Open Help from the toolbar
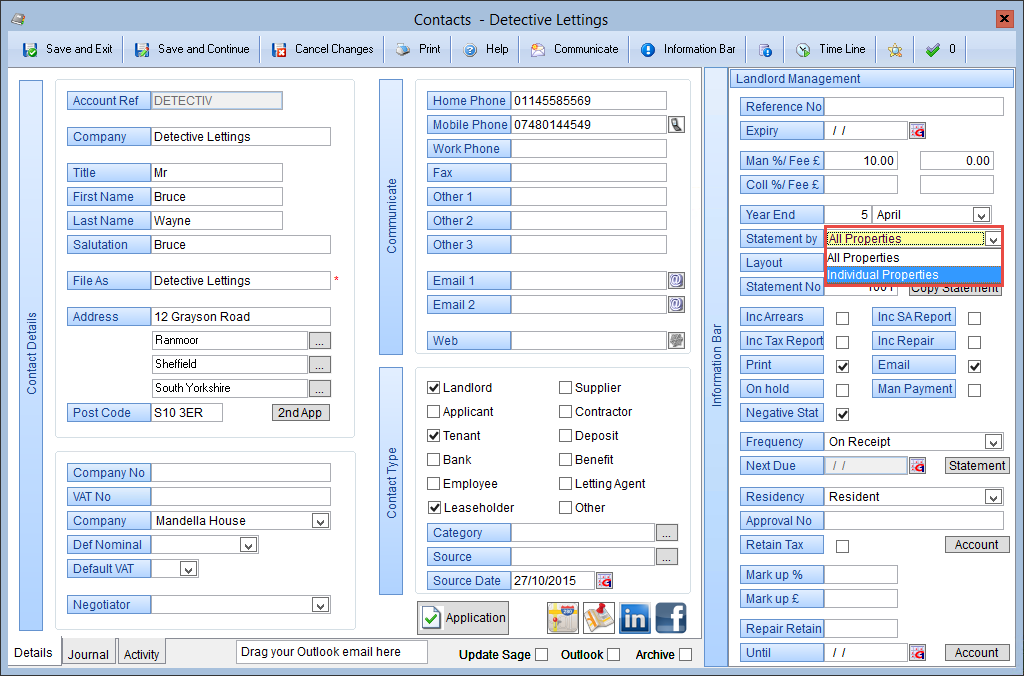The height and width of the screenshot is (676, 1024). pos(486,49)
